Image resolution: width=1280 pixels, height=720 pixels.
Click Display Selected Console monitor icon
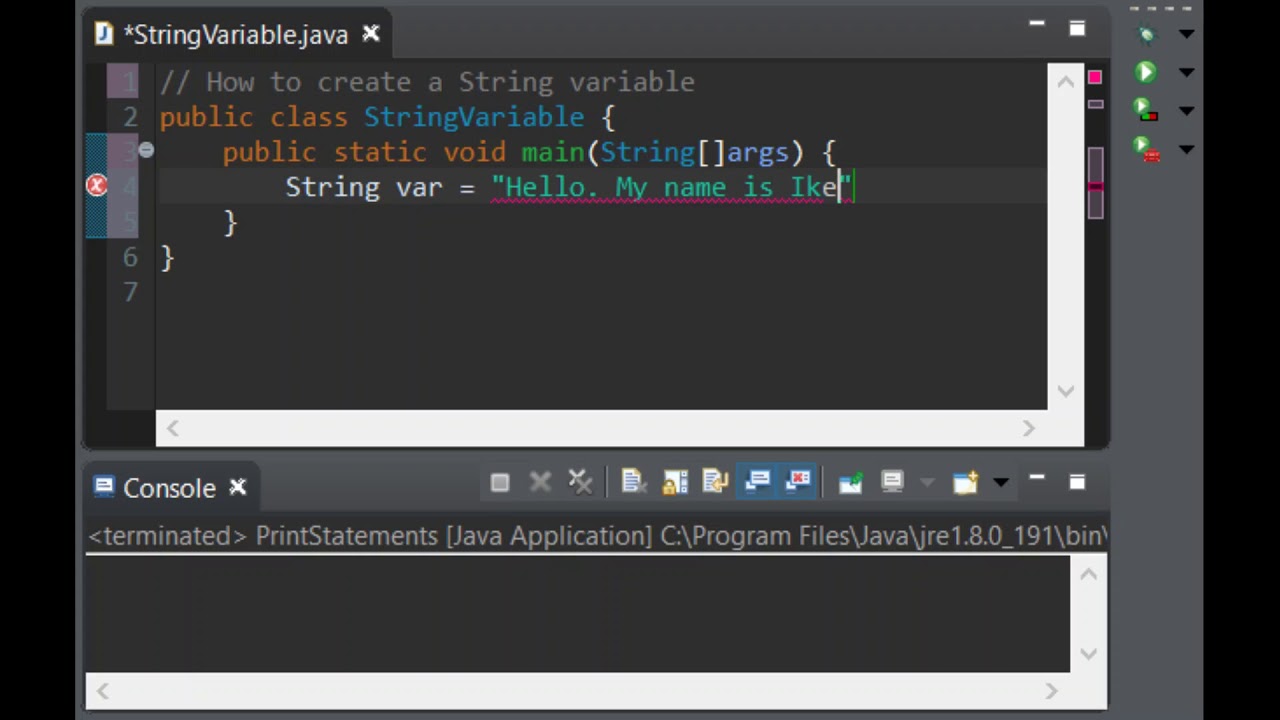click(x=892, y=483)
